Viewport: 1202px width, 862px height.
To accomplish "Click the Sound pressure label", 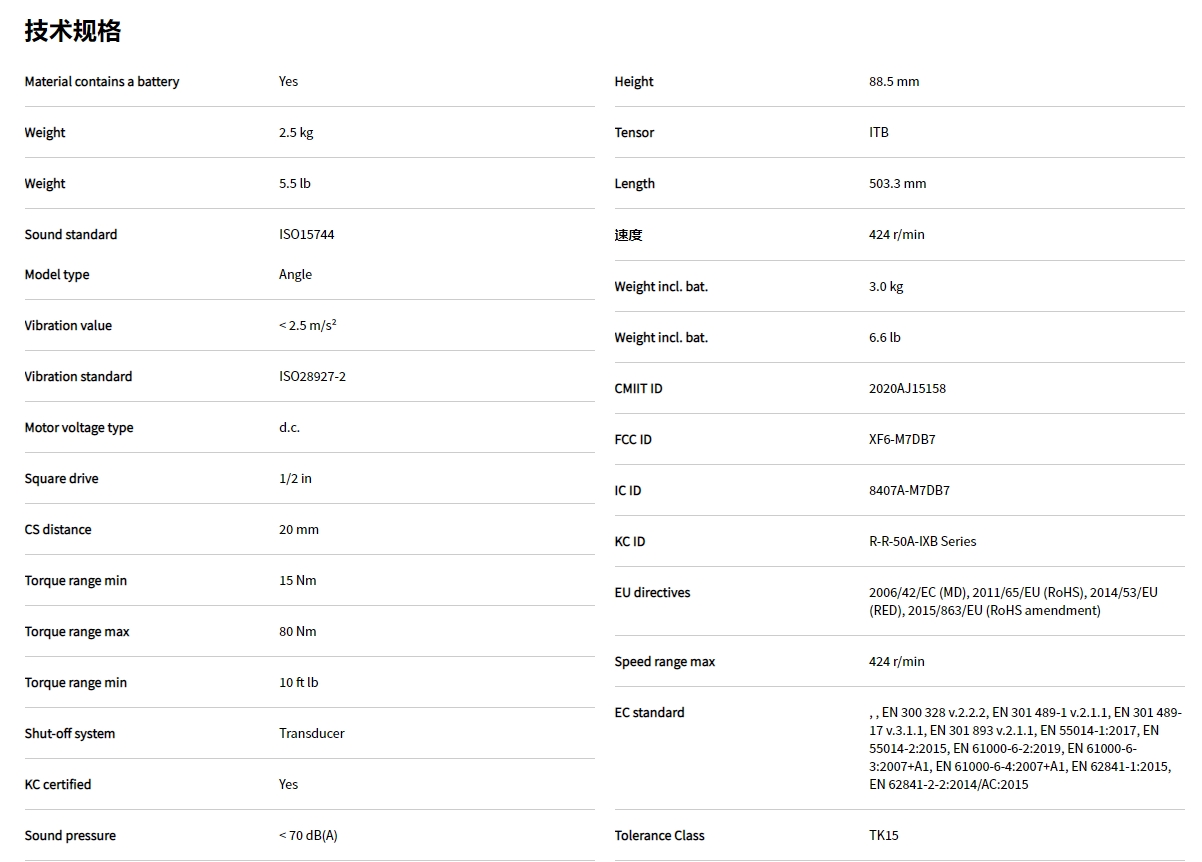I will point(70,836).
